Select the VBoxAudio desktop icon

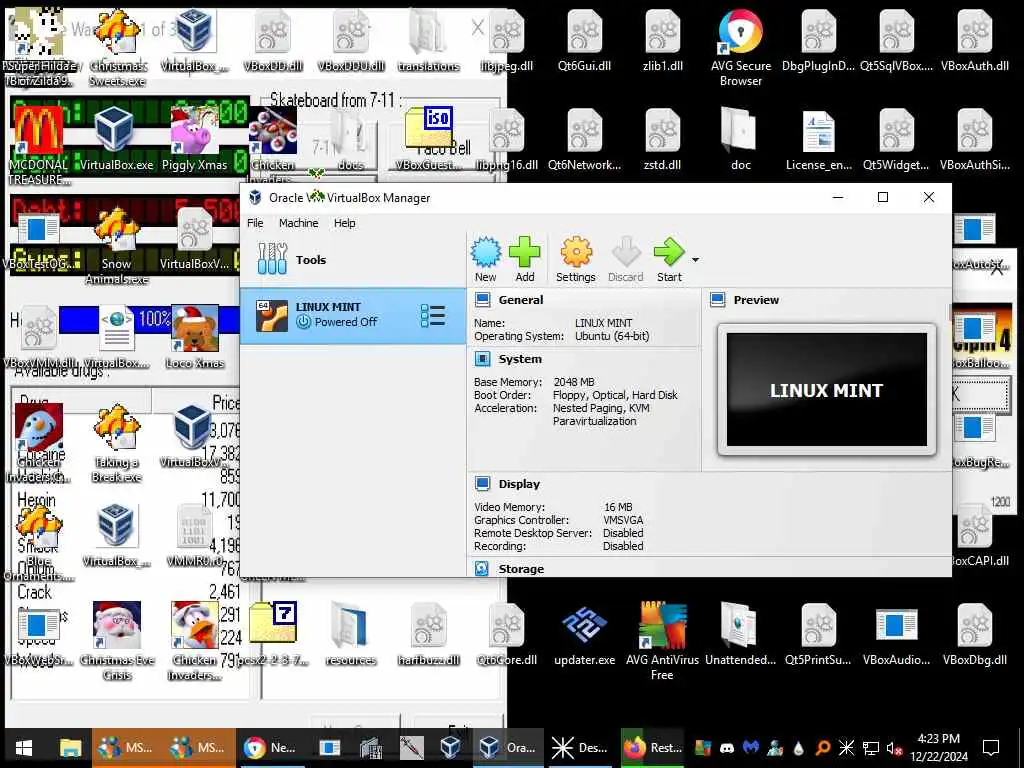(896, 635)
